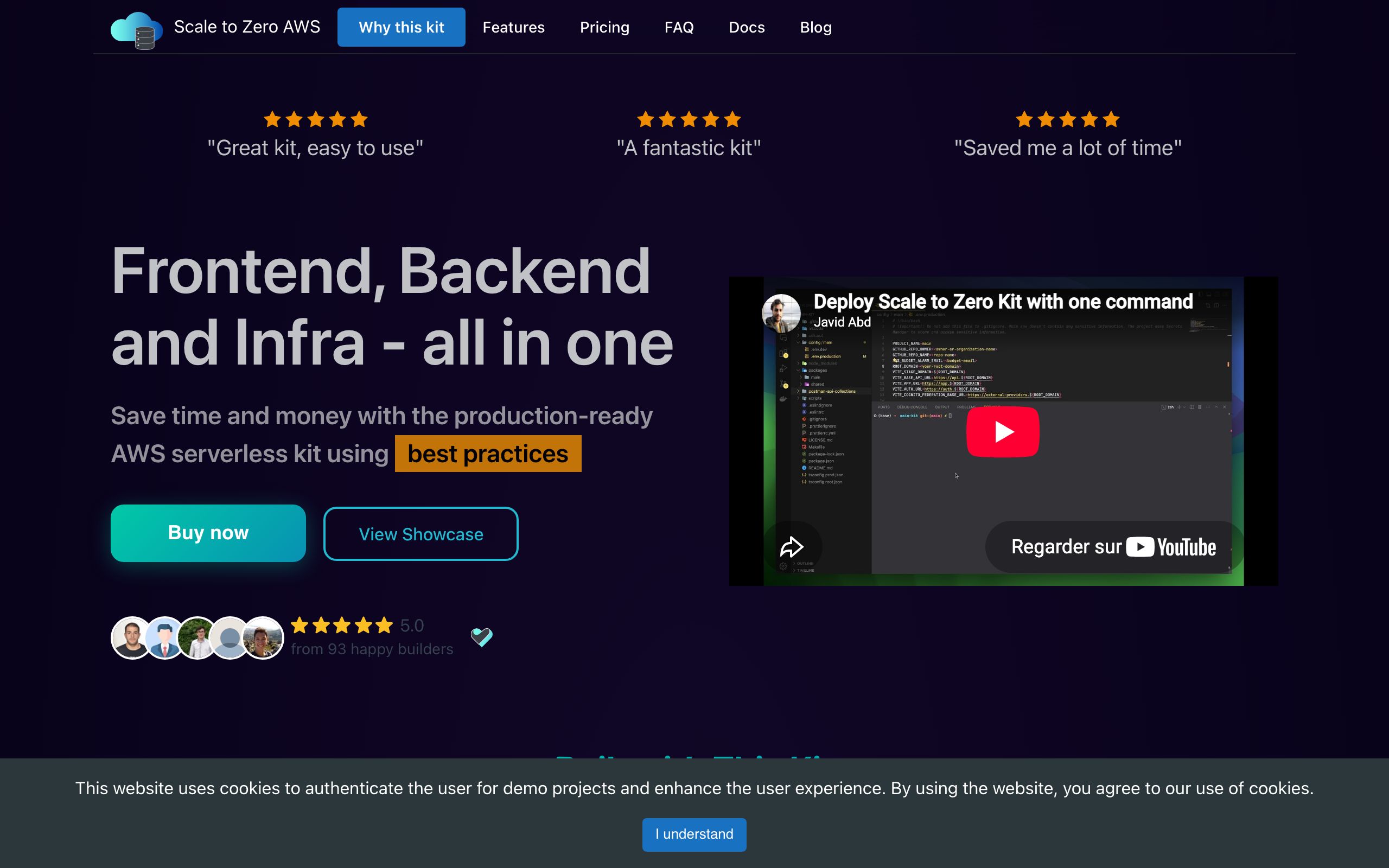Click the video share arrow icon
The image size is (1389, 868).
pos(792,547)
